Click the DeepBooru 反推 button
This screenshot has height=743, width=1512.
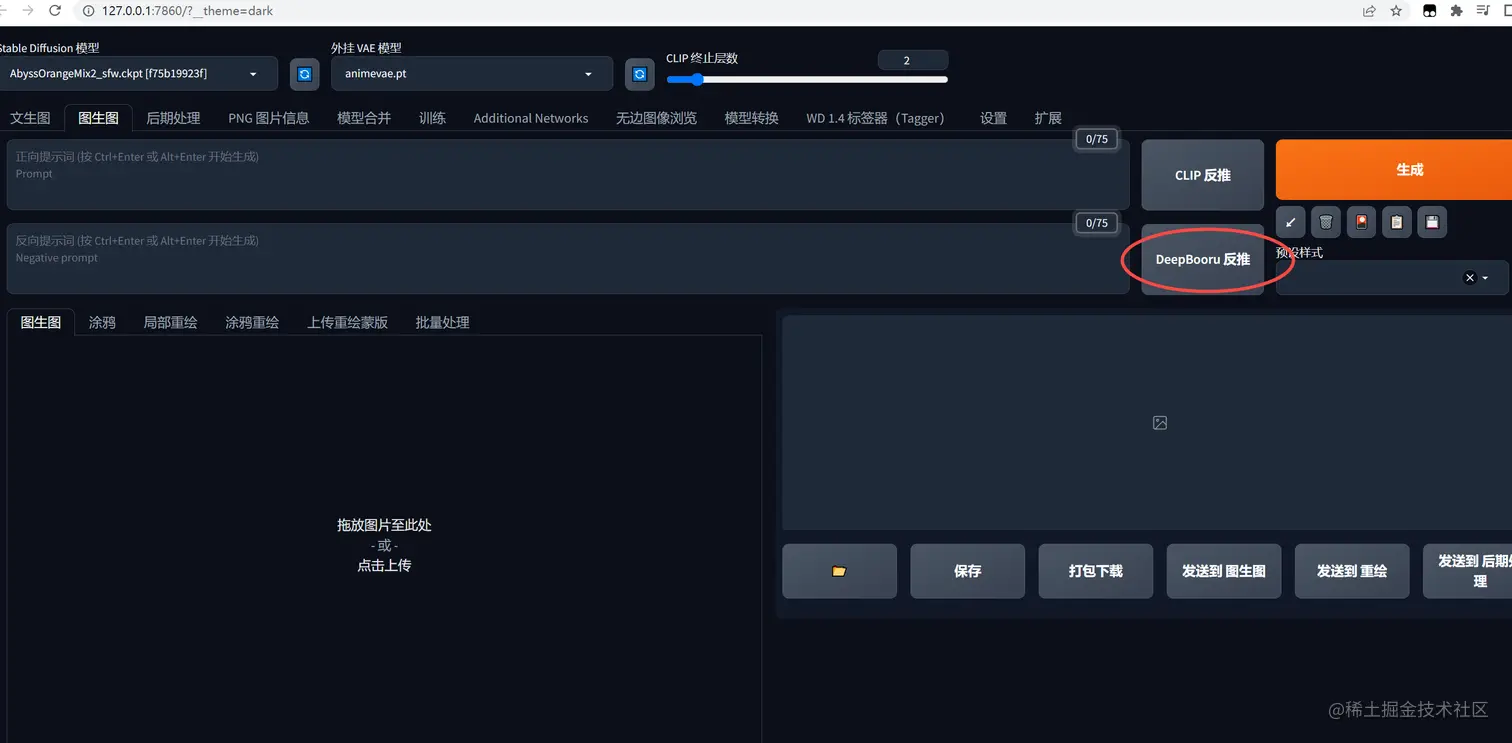pos(1202,259)
